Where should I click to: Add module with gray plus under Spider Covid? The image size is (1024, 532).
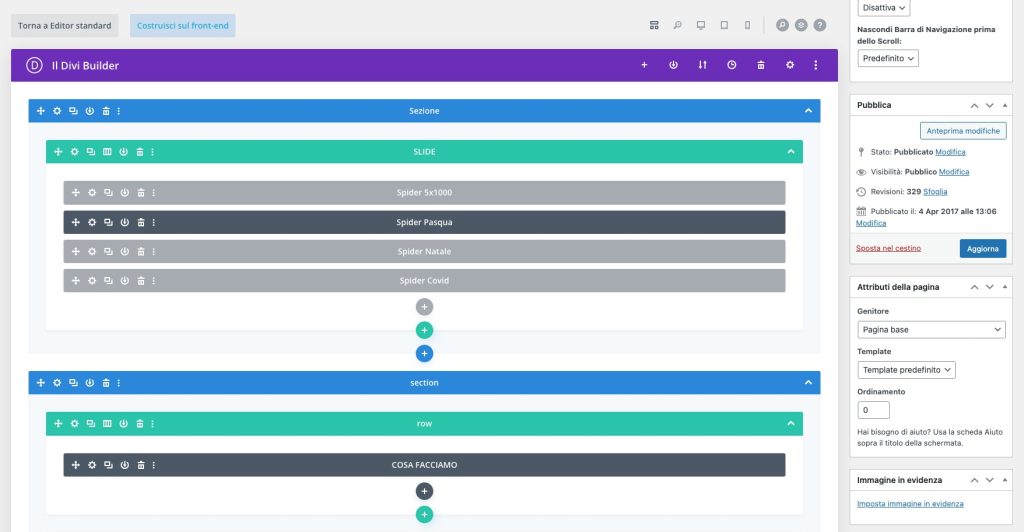(x=424, y=307)
